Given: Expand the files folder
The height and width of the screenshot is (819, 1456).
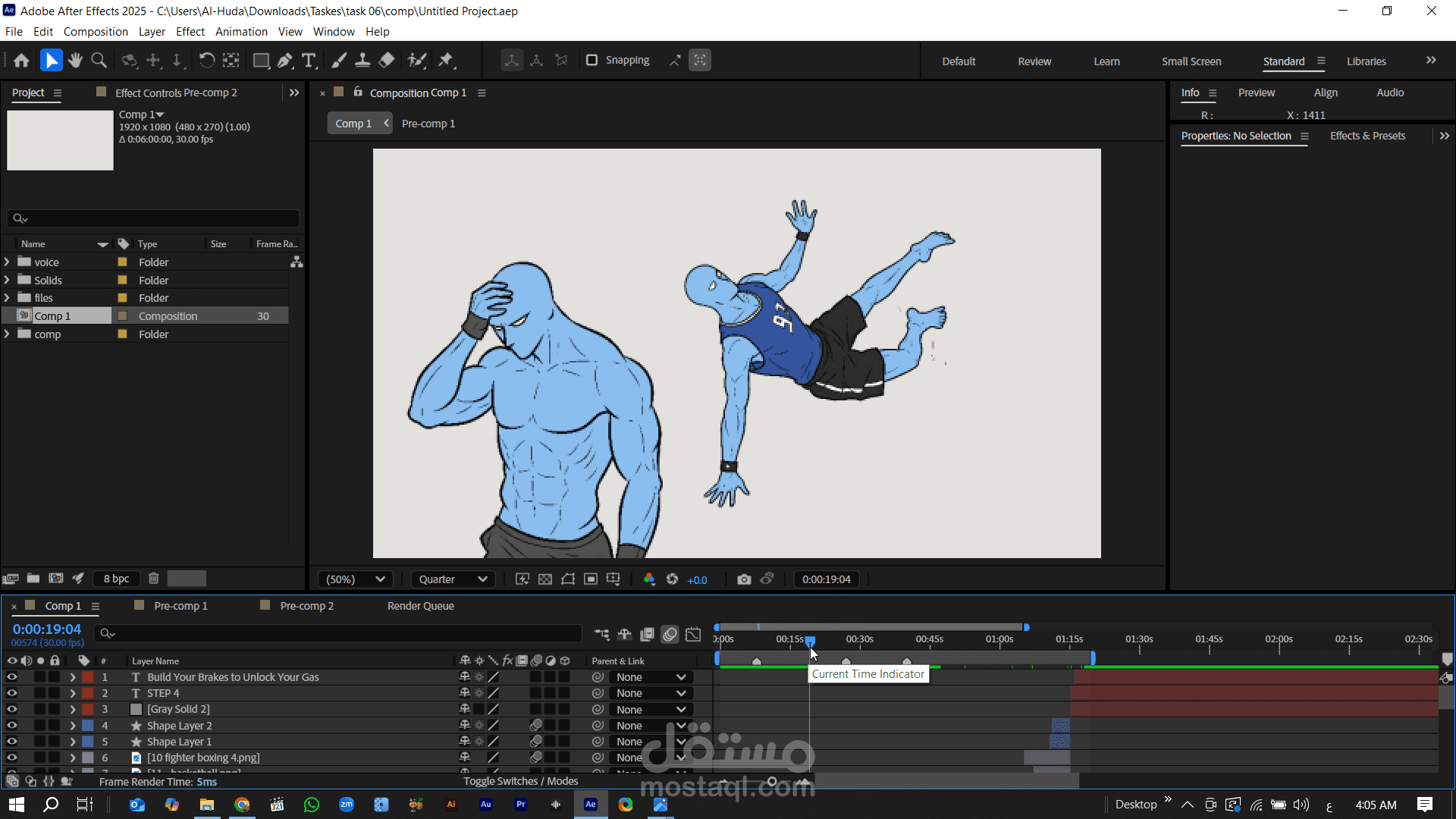Looking at the screenshot, I should tap(8, 298).
